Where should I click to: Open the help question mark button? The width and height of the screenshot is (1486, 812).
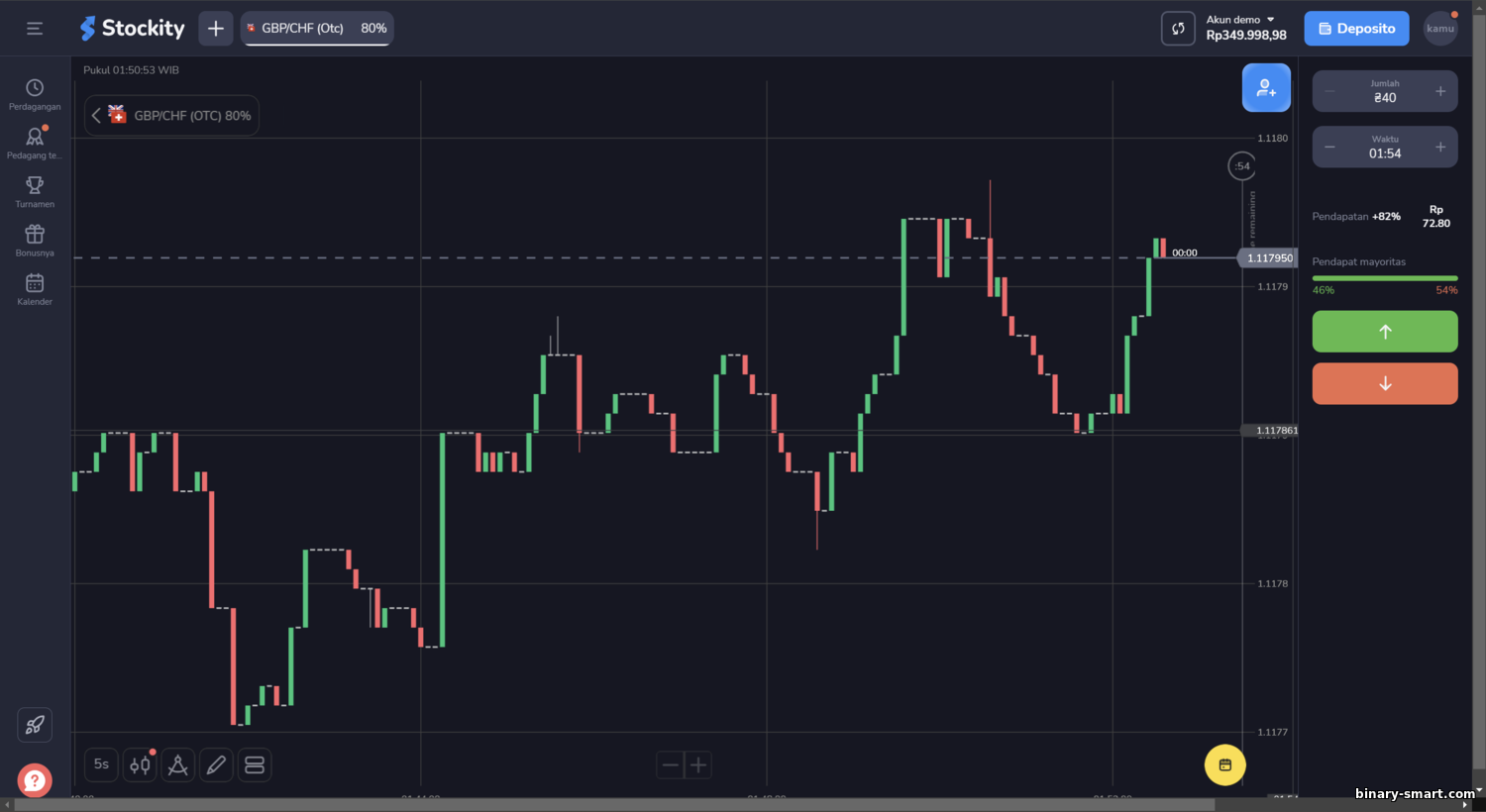(35, 780)
